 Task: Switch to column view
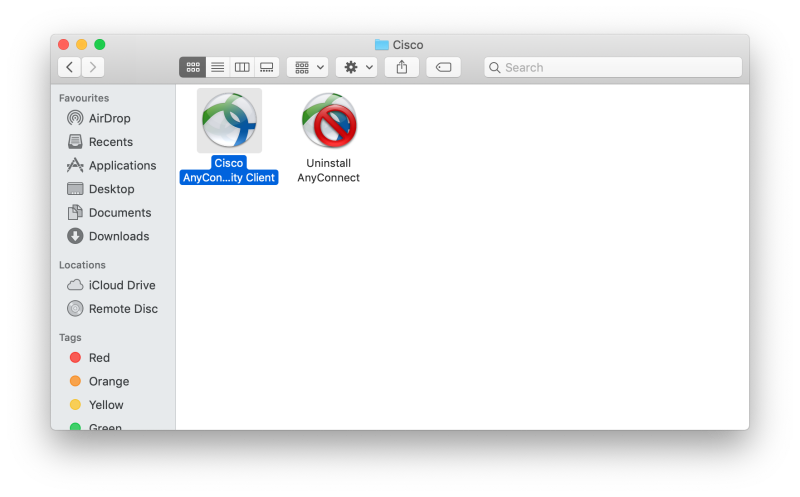point(242,67)
